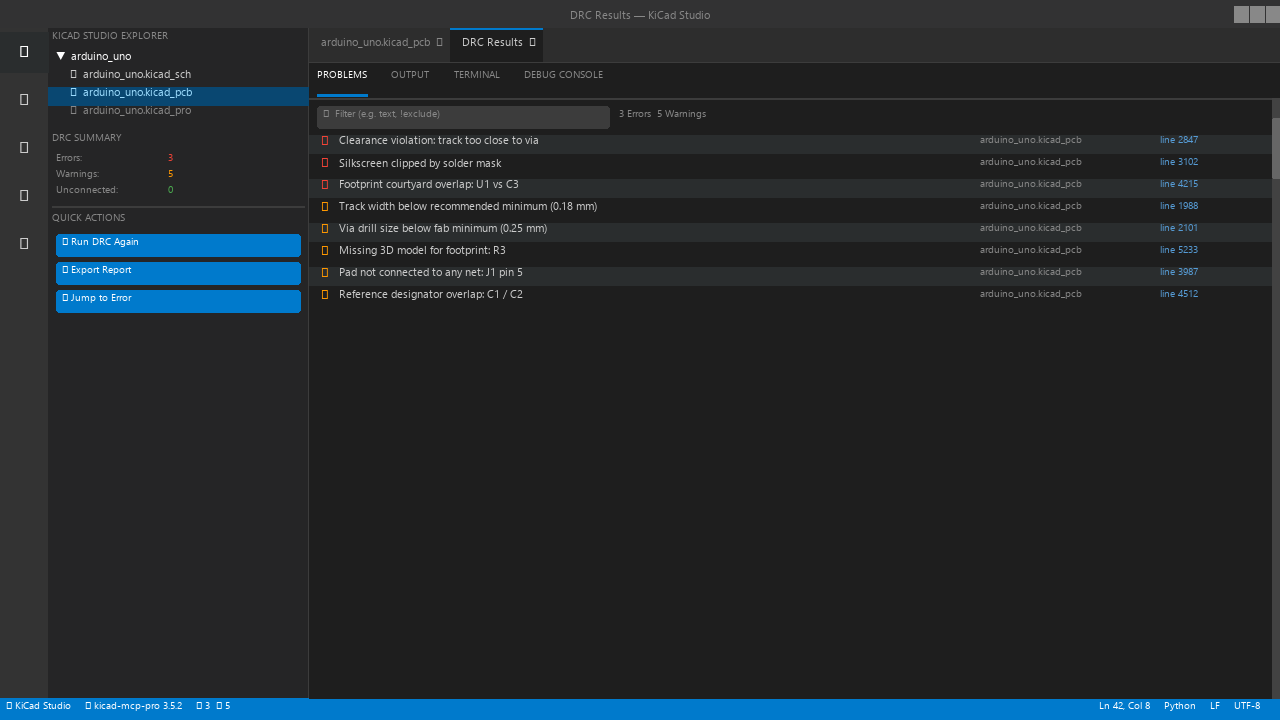Select 'Missing 3D model for footprint: R3'
1280x720 pixels.
click(x=422, y=251)
